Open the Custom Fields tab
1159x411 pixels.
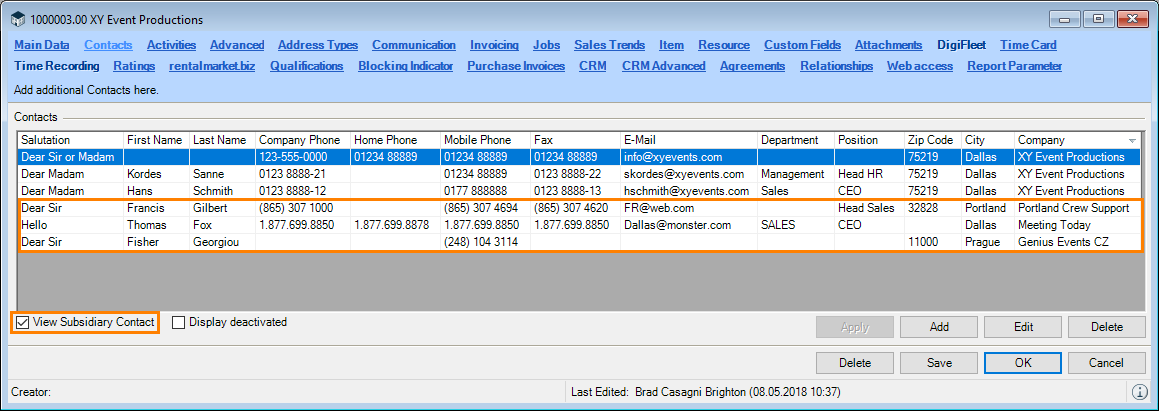tap(802, 45)
